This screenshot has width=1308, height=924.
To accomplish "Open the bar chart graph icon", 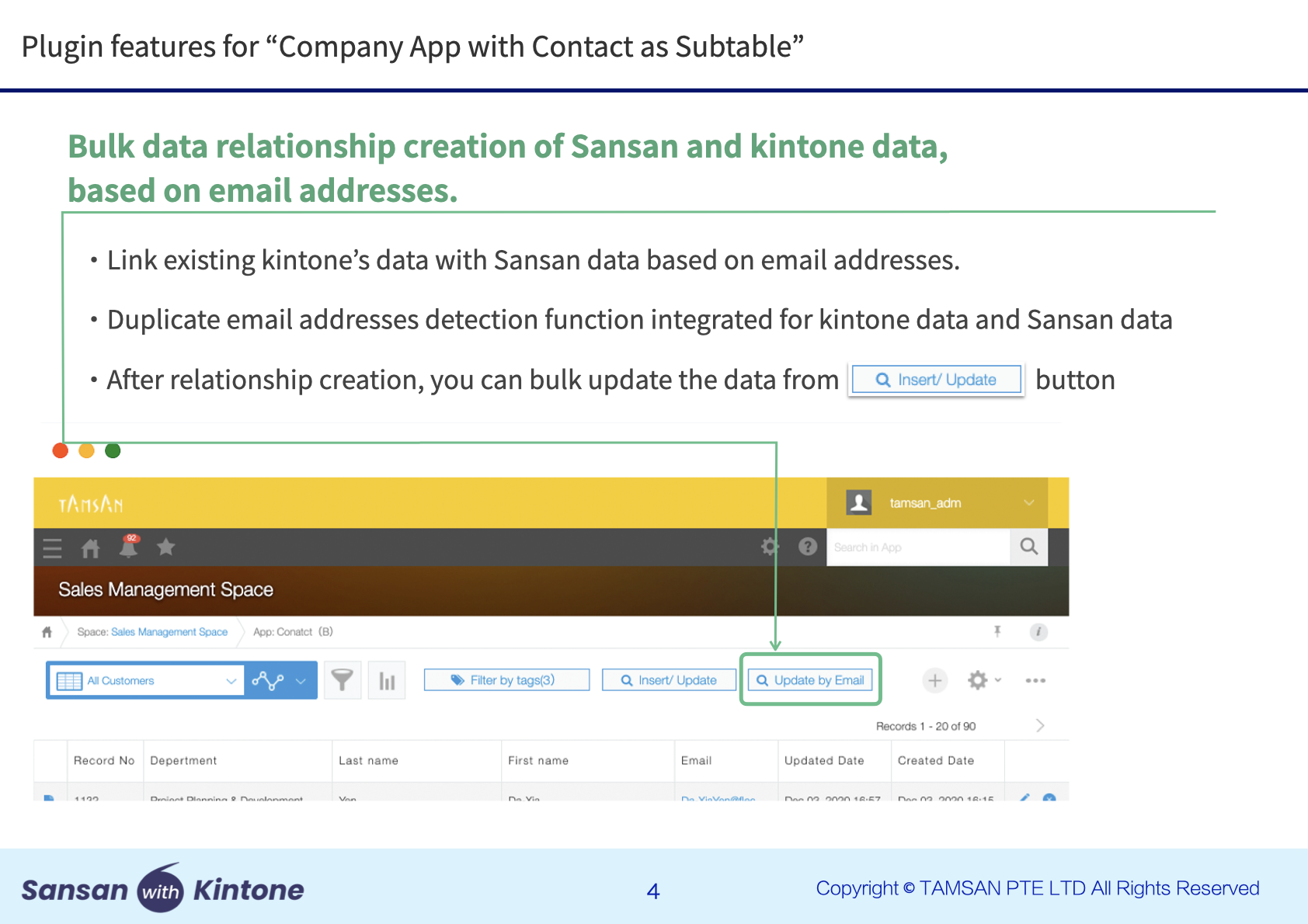I will pos(387,681).
